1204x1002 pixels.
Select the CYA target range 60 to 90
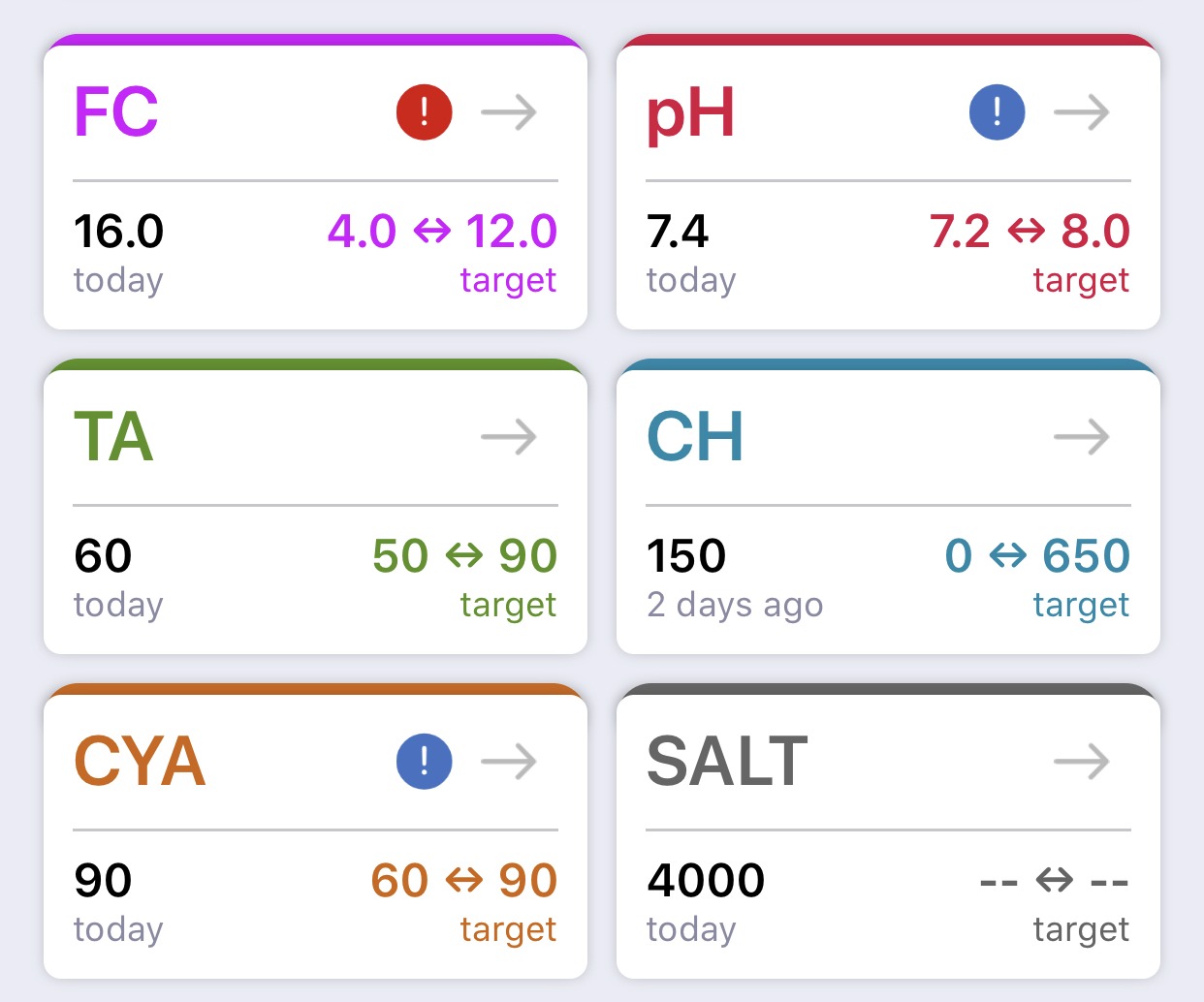[x=464, y=881]
